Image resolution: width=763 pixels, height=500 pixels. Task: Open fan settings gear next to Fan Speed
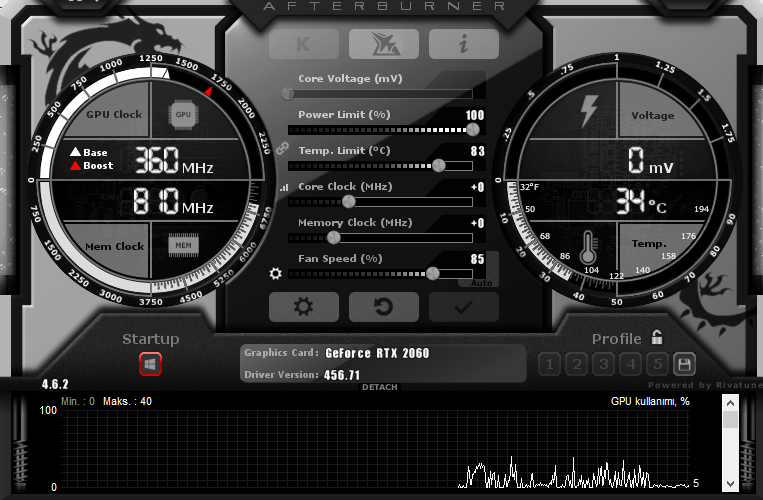tap(275, 273)
